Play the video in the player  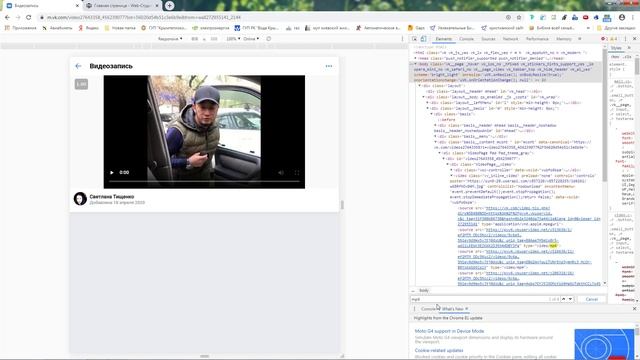(x=112, y=173)
